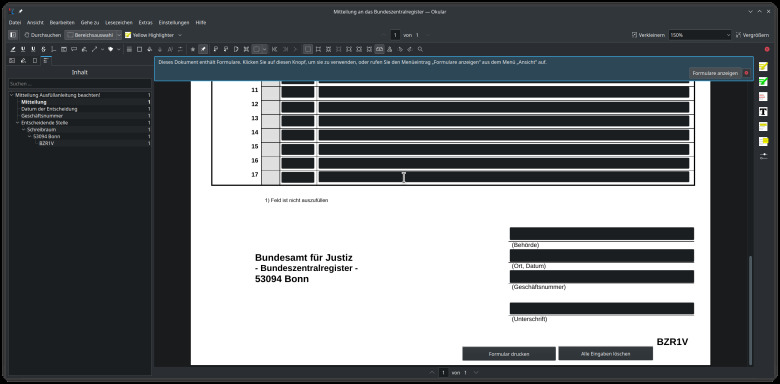Open annotation settings slider icon
780x384 pixels.
tap(763, 156)
